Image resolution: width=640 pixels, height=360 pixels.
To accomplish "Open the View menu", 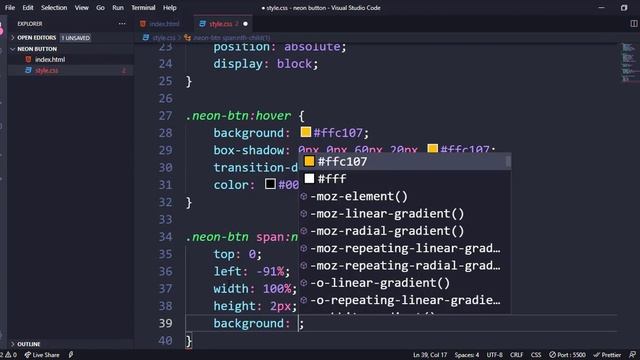I will coord(82,8).
